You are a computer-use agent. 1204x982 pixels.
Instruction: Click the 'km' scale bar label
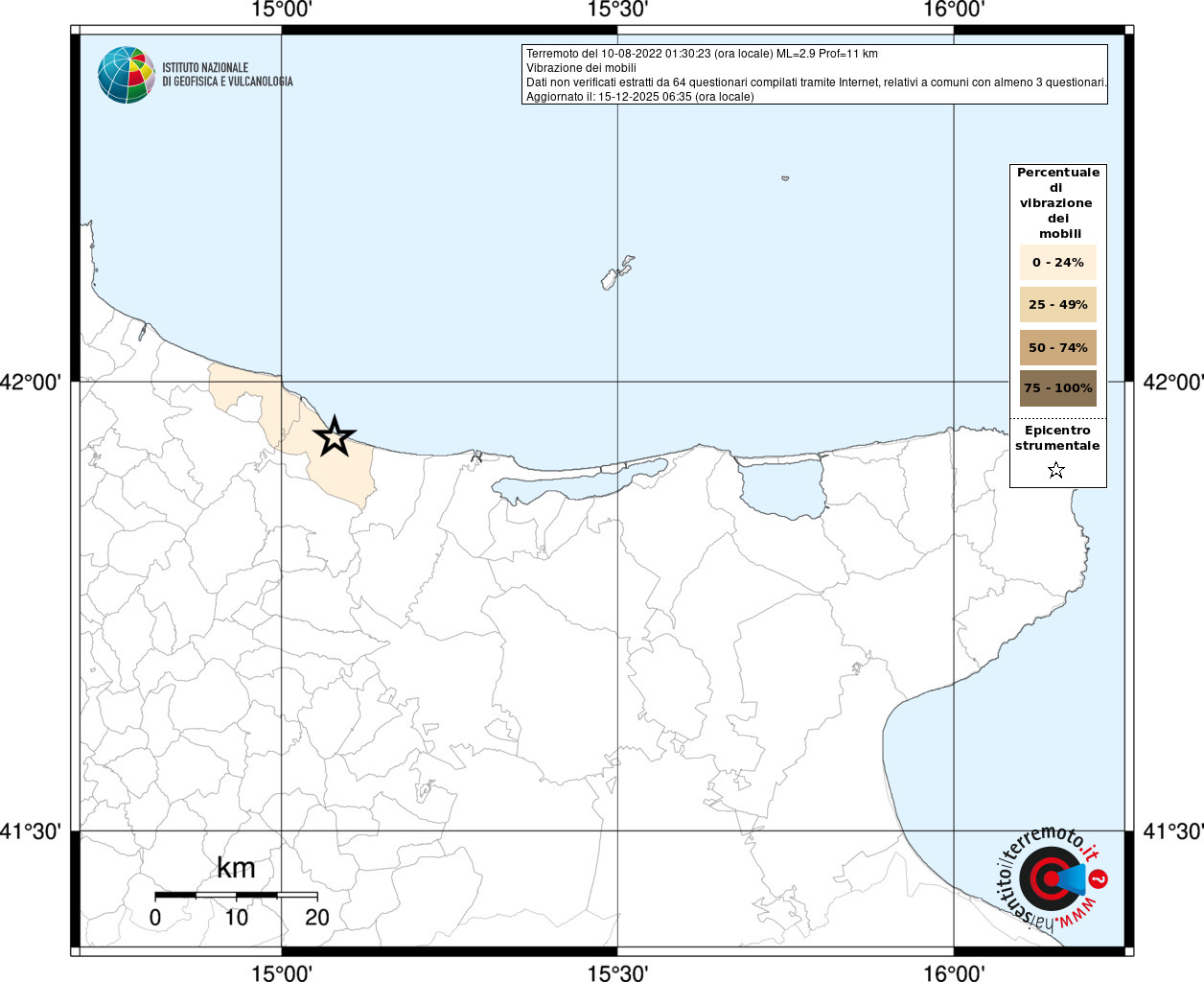click(x=236, y=868)
